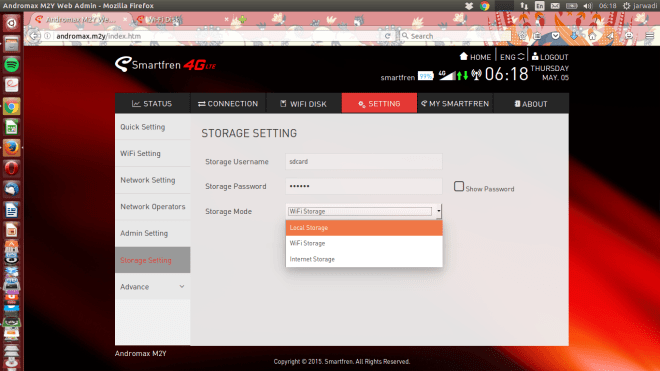The image size is (660, 371).
Task: Launch Spotify from dock
Action: [11, 65]
